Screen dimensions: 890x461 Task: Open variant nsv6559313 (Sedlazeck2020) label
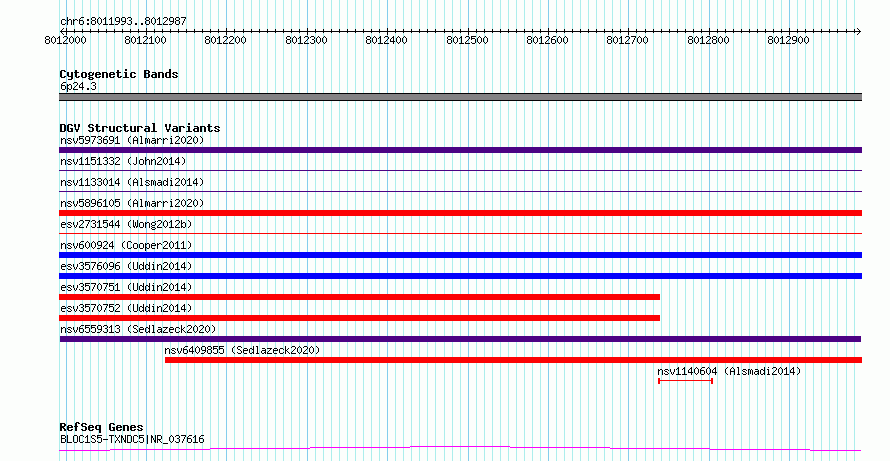click(x=138, y=329)
